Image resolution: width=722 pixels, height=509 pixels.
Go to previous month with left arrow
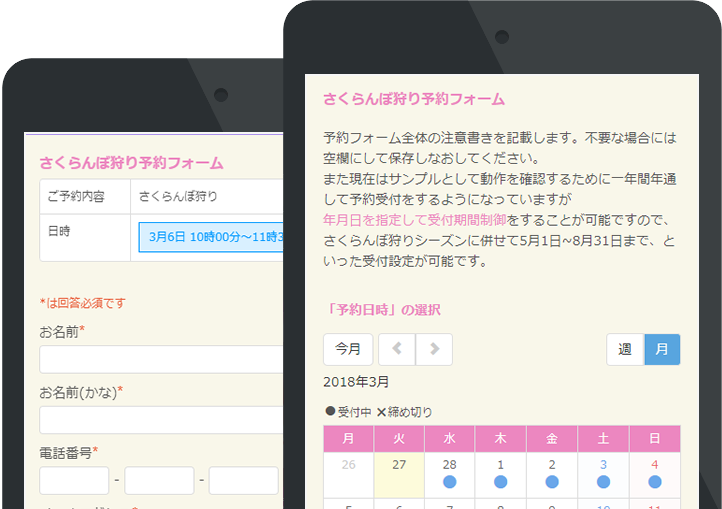tap(397, 349)
